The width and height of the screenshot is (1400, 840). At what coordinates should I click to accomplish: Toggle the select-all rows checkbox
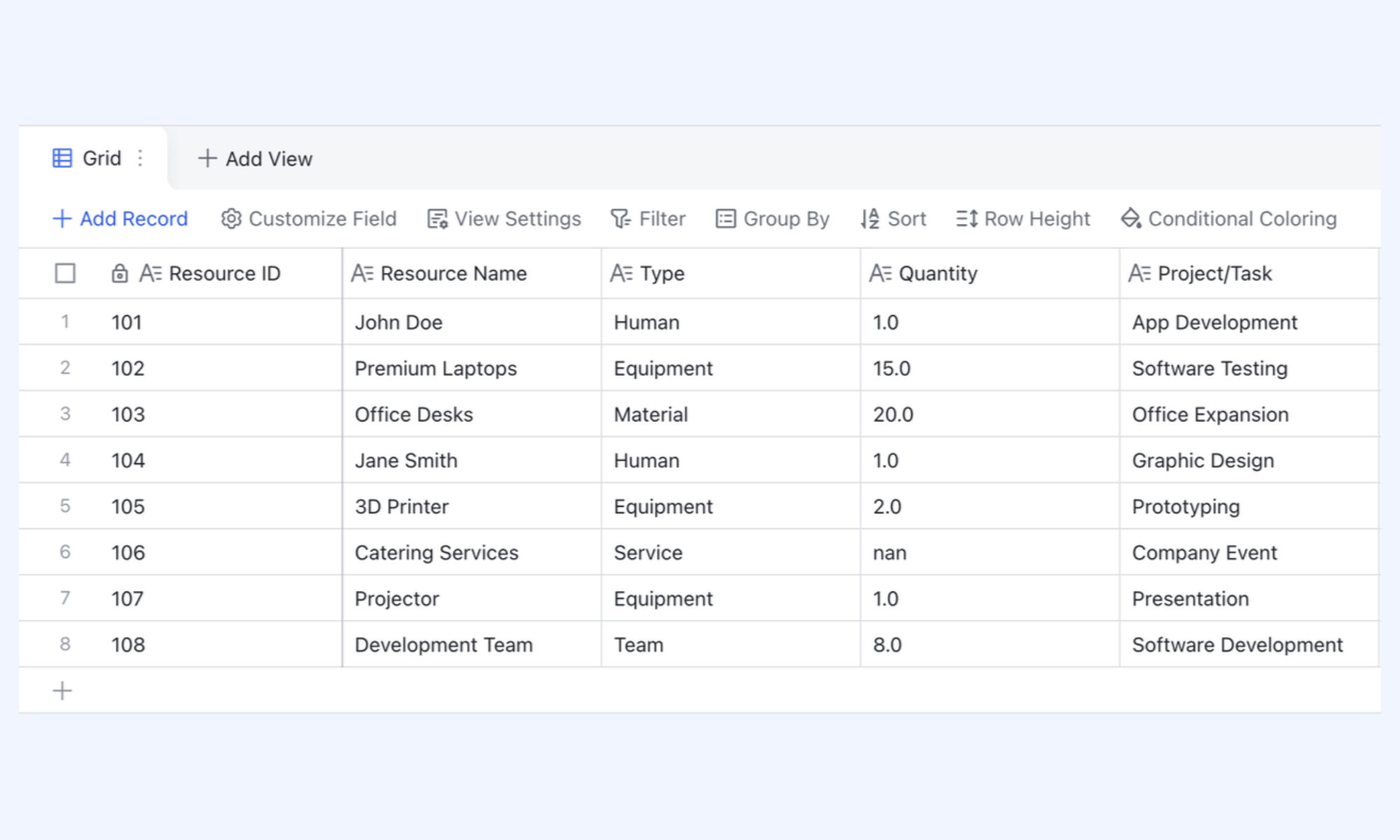[x=65, y=273]
